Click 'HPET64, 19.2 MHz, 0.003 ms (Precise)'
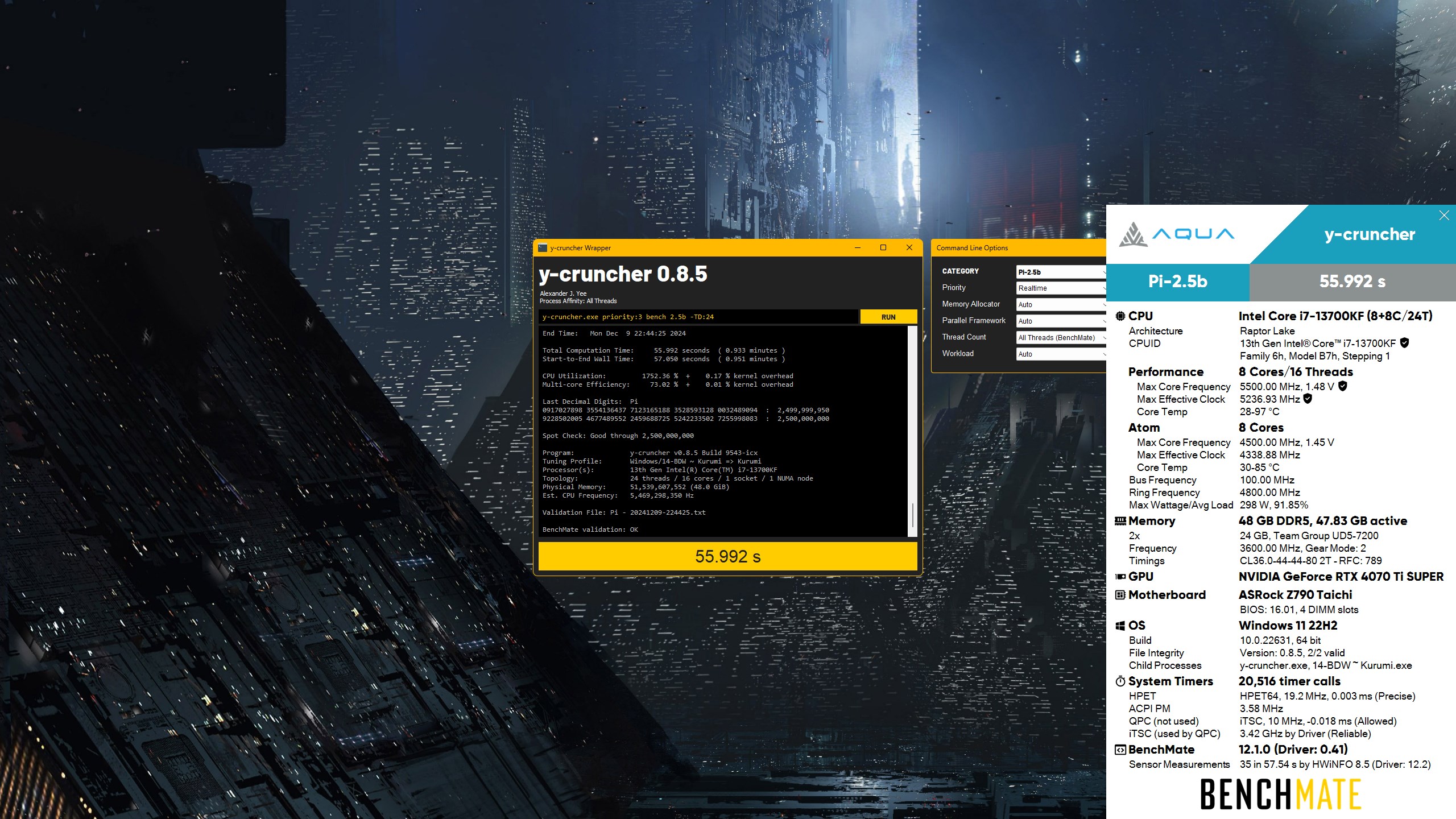The width and height of the screenshot is (1456, 819). pyautogui.click(x=1327, y=696)
